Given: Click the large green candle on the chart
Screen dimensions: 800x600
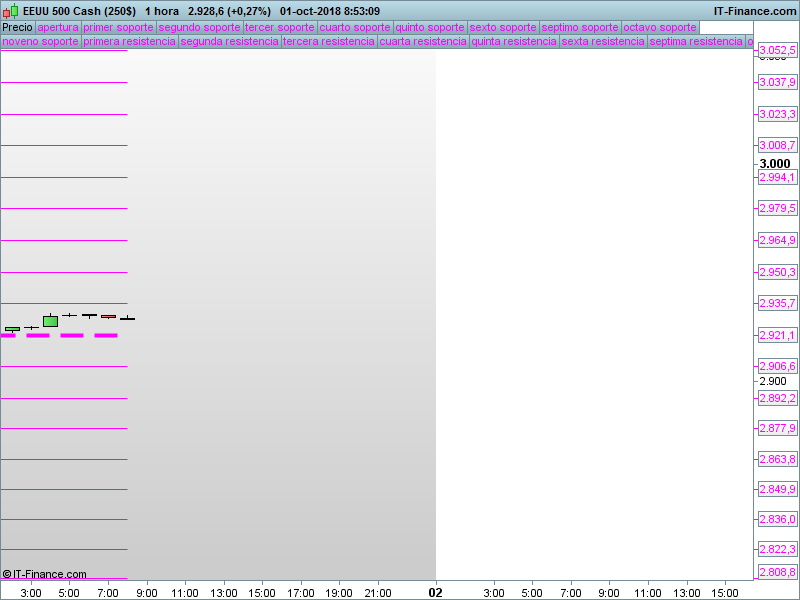Looking at the screenshot, I should click(50, 321).
